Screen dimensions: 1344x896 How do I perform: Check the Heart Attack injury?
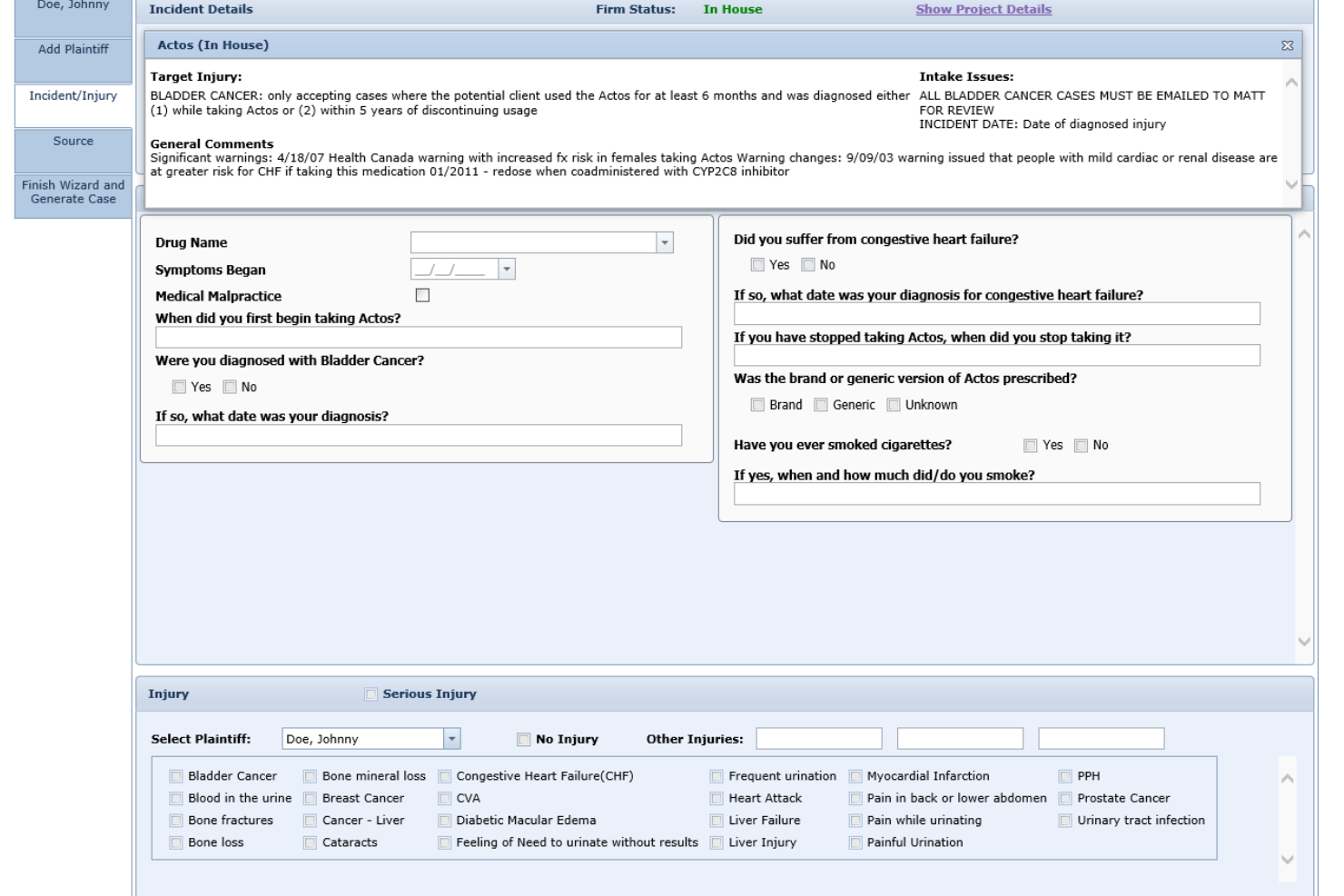click(716, 799)
